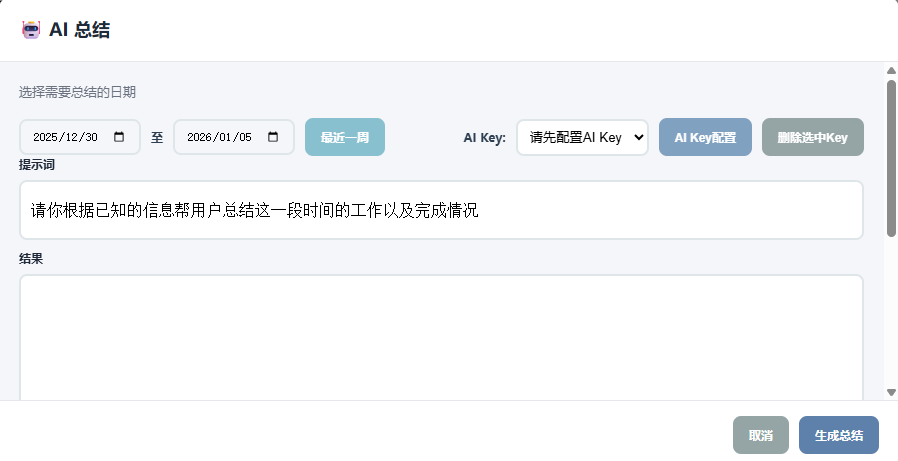The image size is (898, 461).
Task: Click the 最近一周 button
Action: (x=344, y=138)
